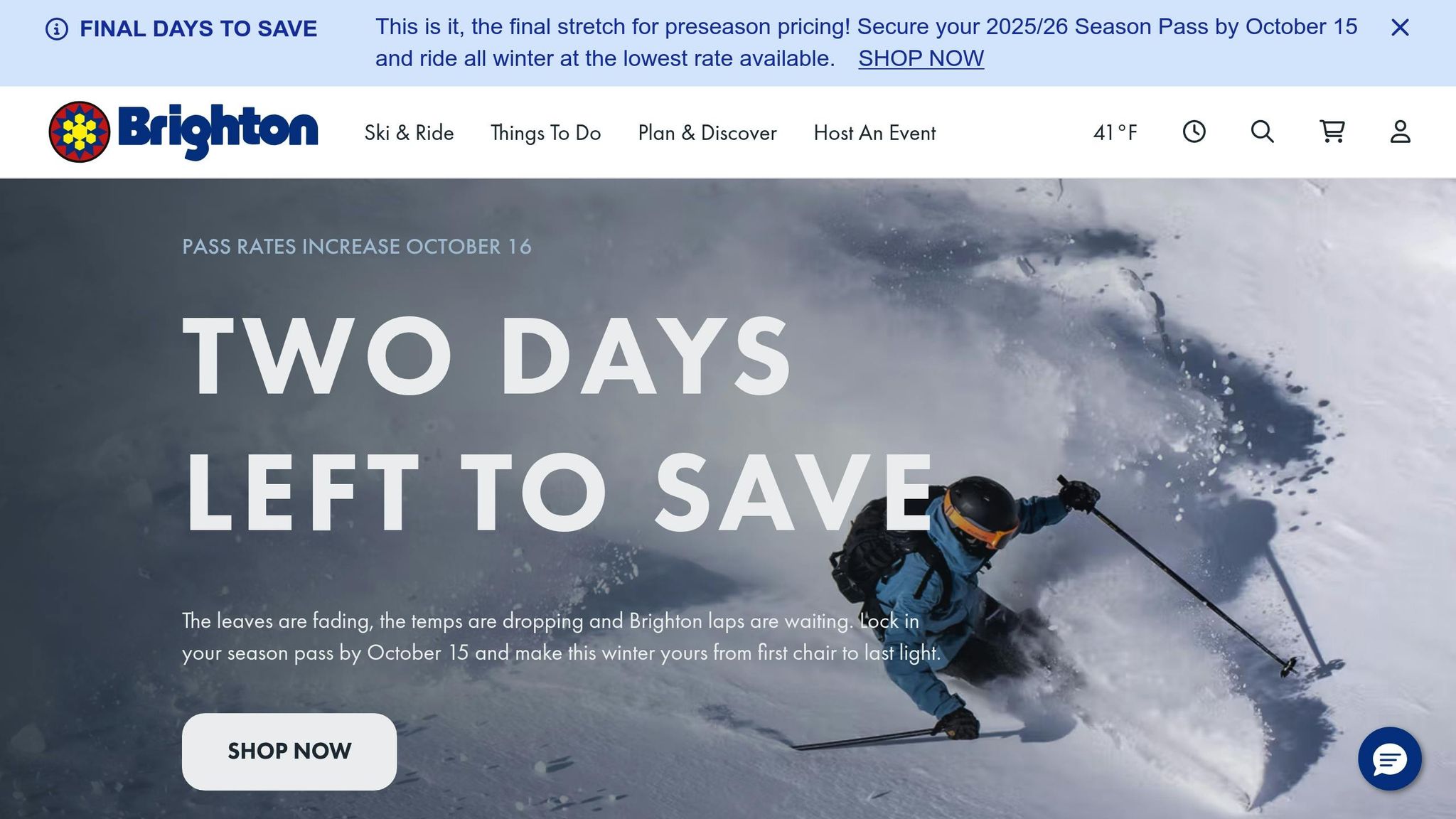
Task: View the shopping cart
Action: pos(1332,132)
